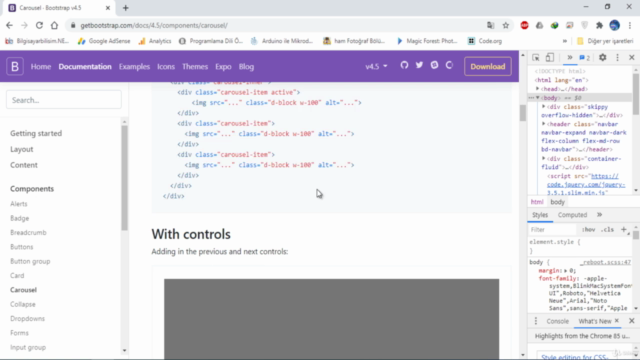Click the sidebar navigation scrollbar
Image resolution: width=640 pixels, height=360 pixels.
click(124, 178)
